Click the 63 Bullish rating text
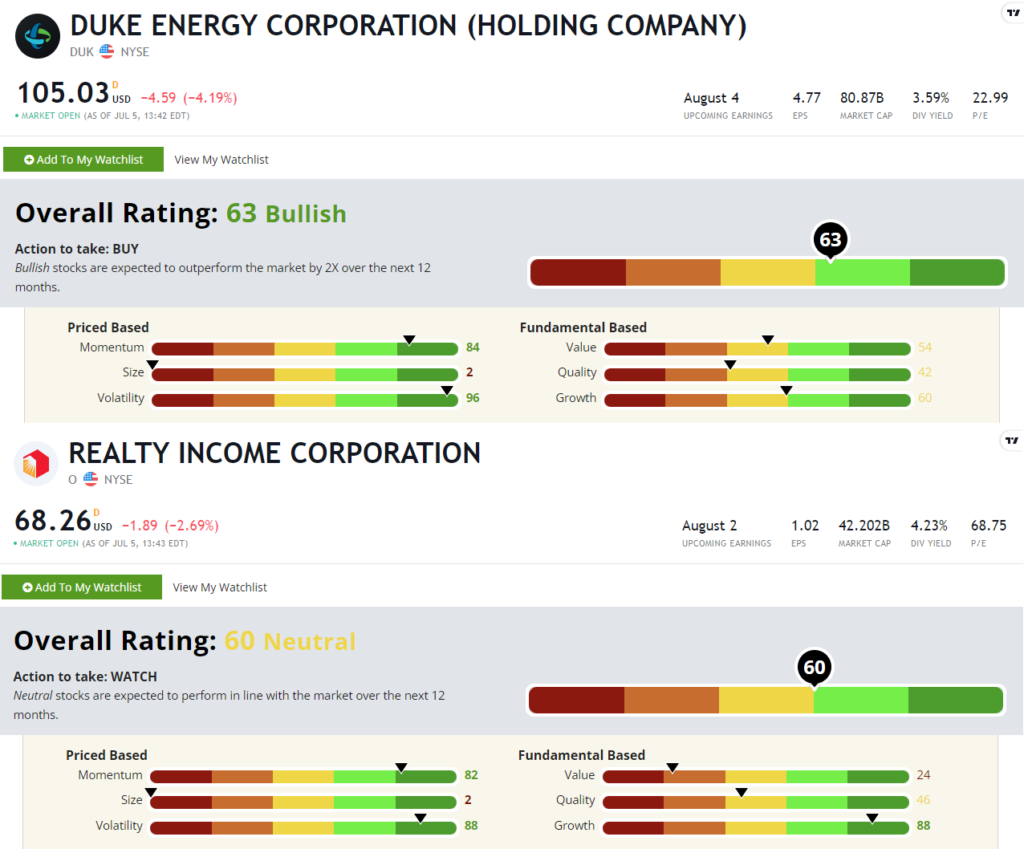This screenshot has width=1024, height=849. [286, 214]
